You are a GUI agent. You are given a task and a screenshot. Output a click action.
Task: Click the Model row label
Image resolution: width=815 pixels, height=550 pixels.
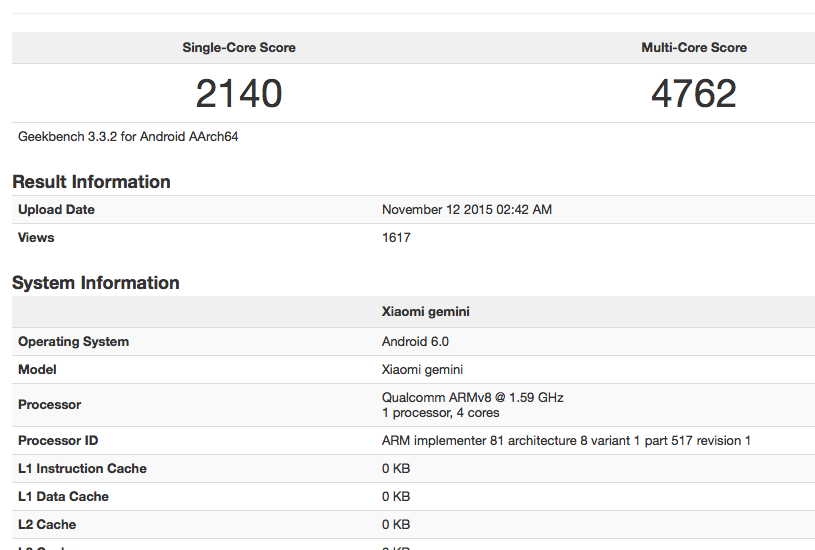[37, 369]
